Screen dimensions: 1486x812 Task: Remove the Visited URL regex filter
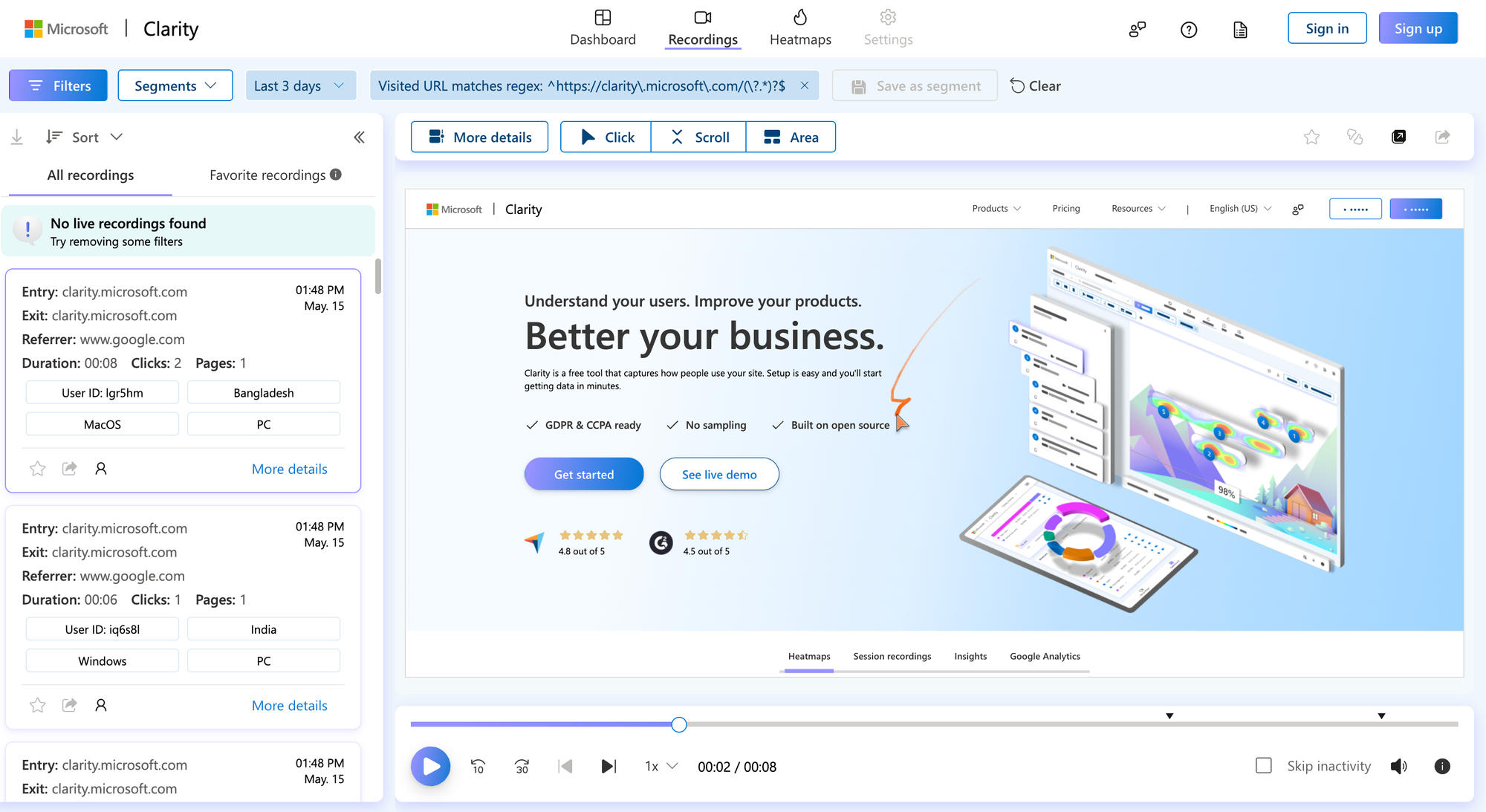tap(804, 85)
